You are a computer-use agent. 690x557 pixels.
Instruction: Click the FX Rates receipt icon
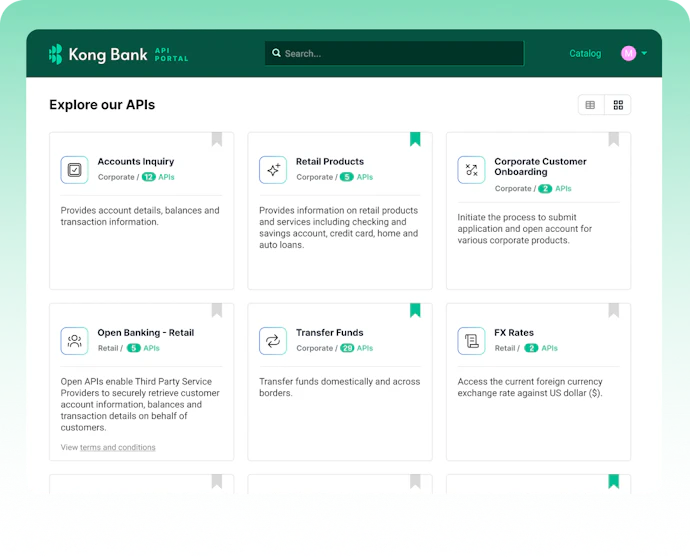[471, 341]
